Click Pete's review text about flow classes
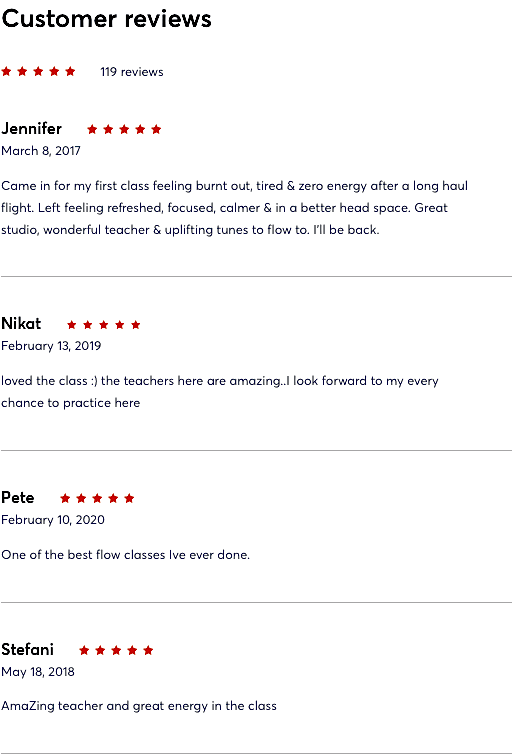 click(x=125, y=555)
